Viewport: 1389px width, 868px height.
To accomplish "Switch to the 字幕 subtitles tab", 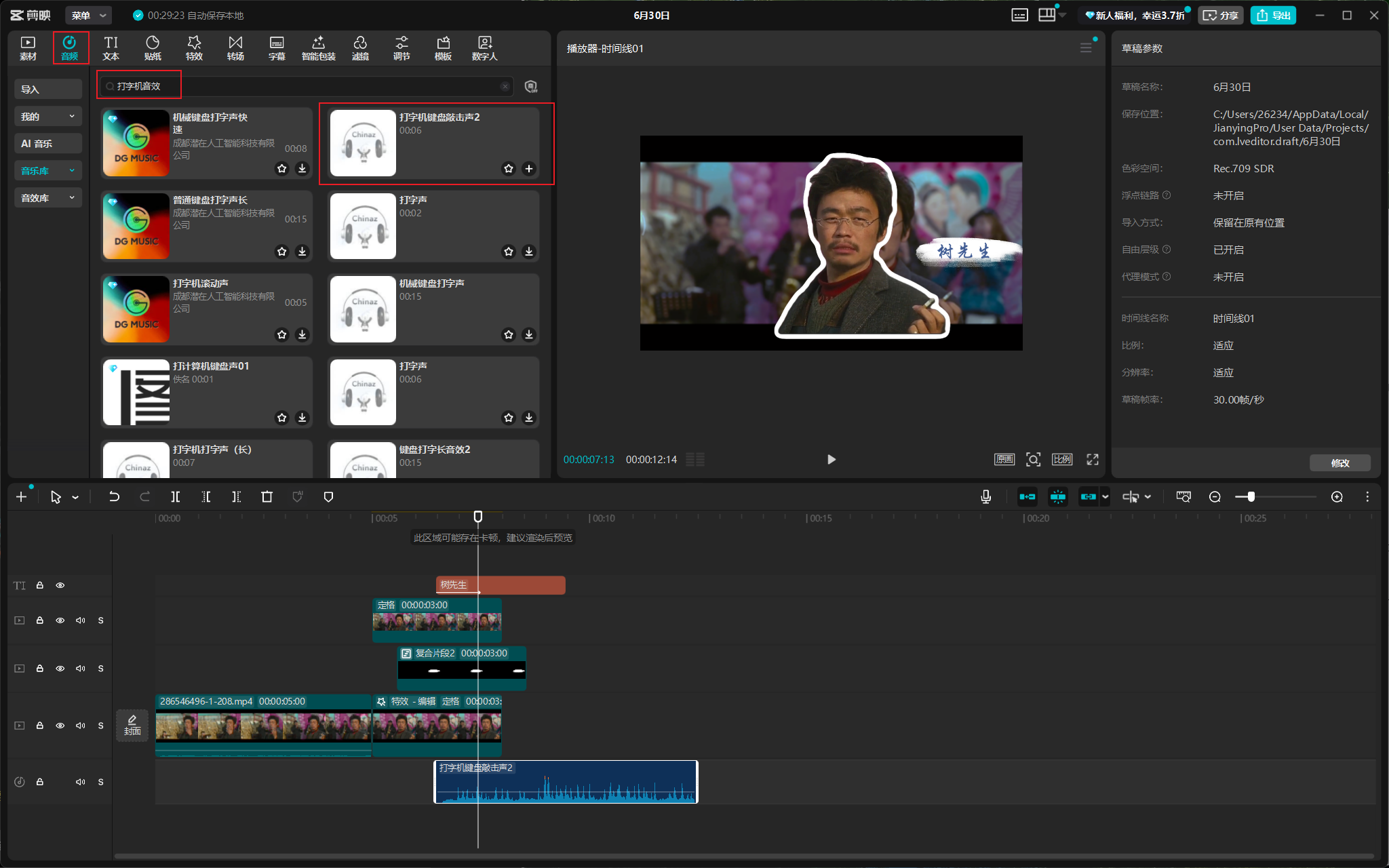I will point(277,48).
